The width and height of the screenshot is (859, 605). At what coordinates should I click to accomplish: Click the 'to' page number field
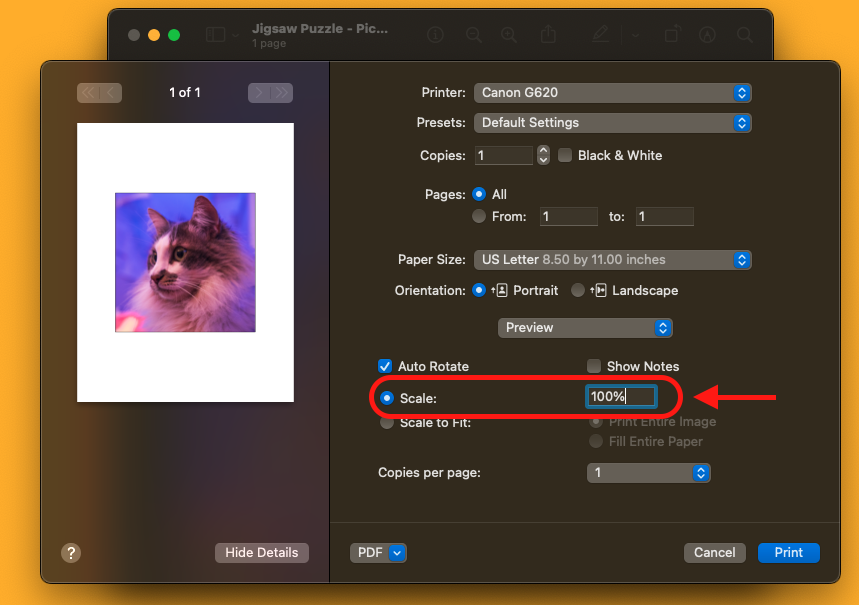coord(665,216)
